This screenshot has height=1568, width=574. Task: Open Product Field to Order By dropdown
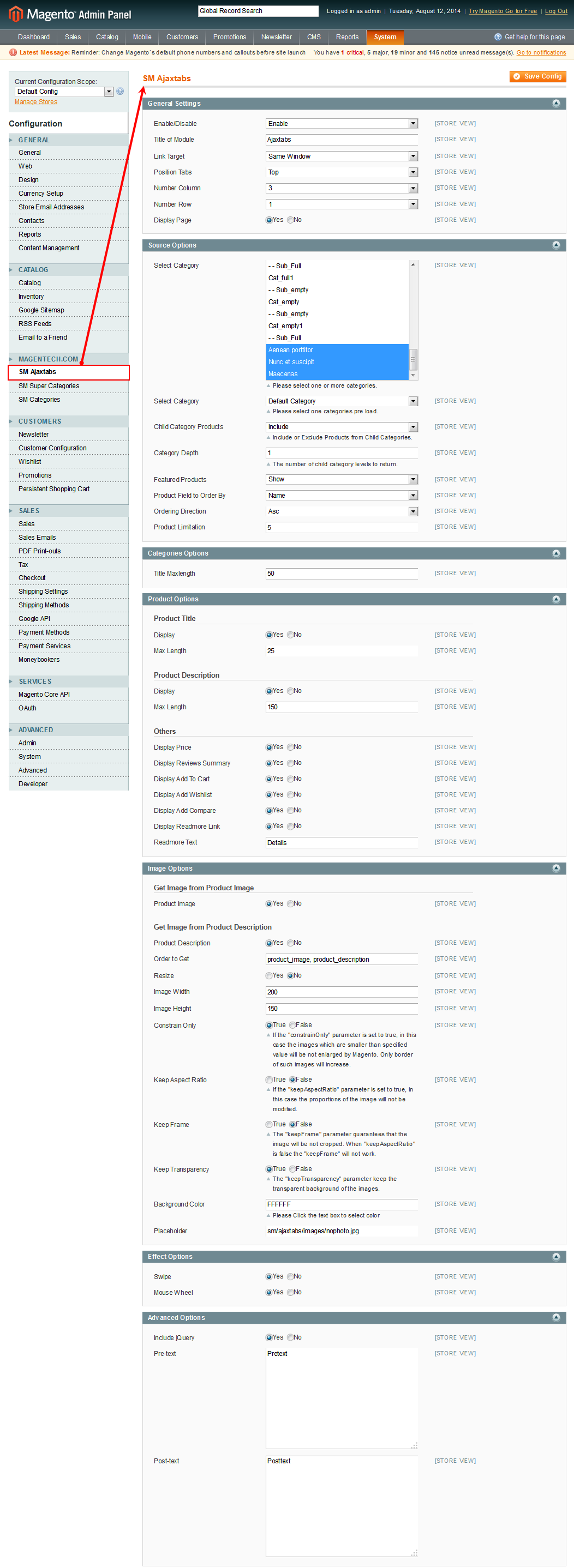tap(342, 496)
